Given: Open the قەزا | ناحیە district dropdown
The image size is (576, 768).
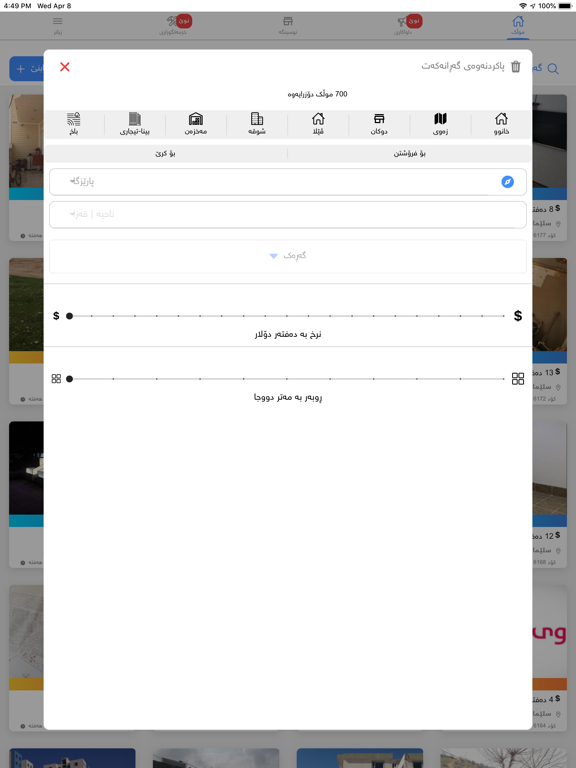Looking at the screenshot, I should point(288,215).
